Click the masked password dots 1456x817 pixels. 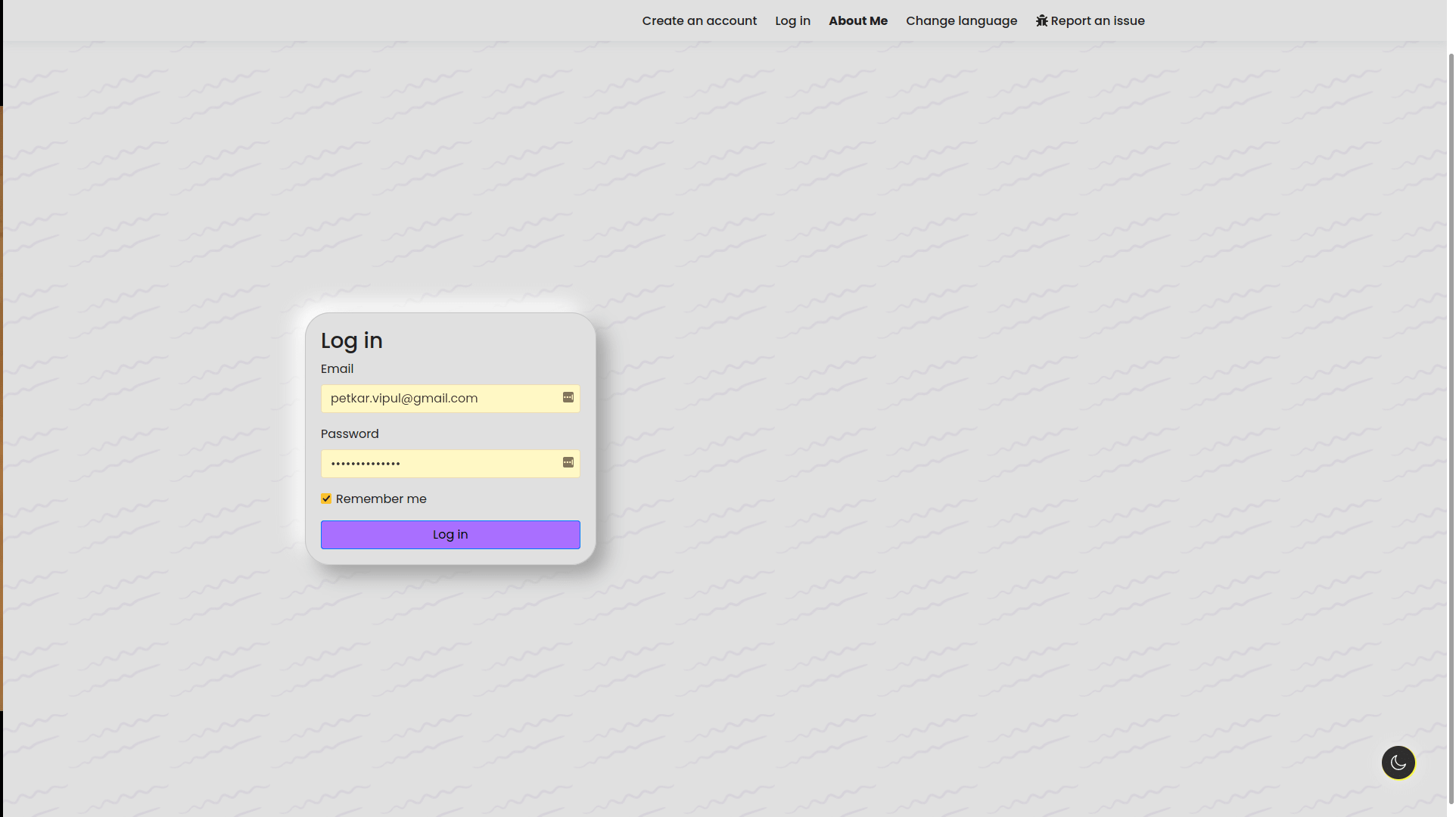pos(366,464)
